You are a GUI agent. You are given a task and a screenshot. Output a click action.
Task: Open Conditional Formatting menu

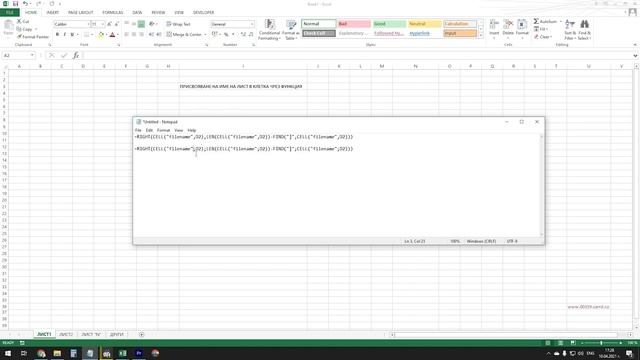269,29
